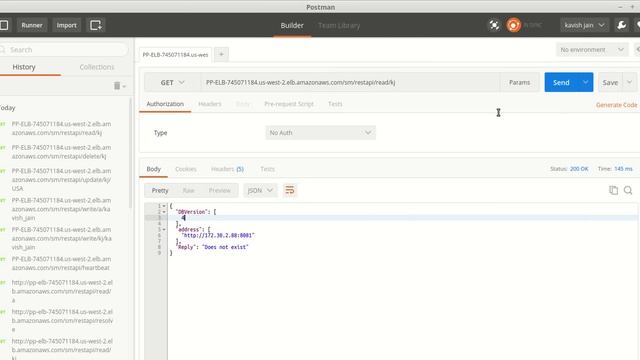Open the kavish jain account dropdown
Image resolution: width=640 pixels, height=360 pixels.
(584, 25)
